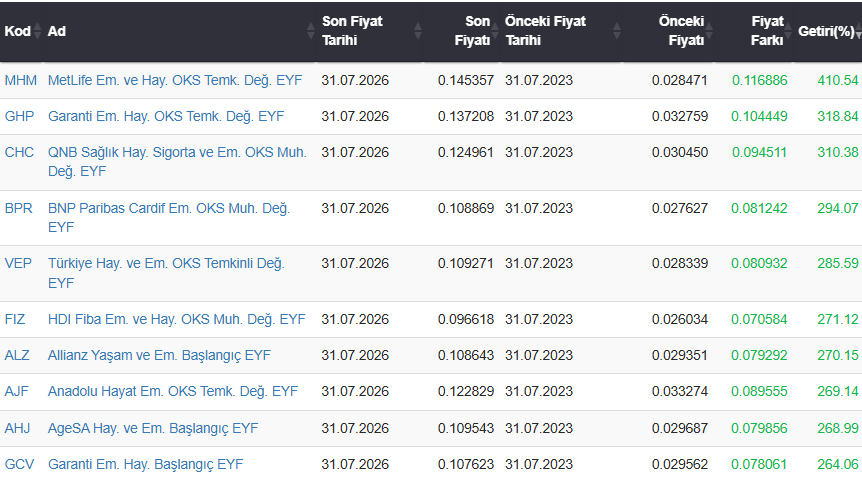
Task: Open Allianz Yaşam ve Em. Başlangıç EYF
Action: [159, 356]
